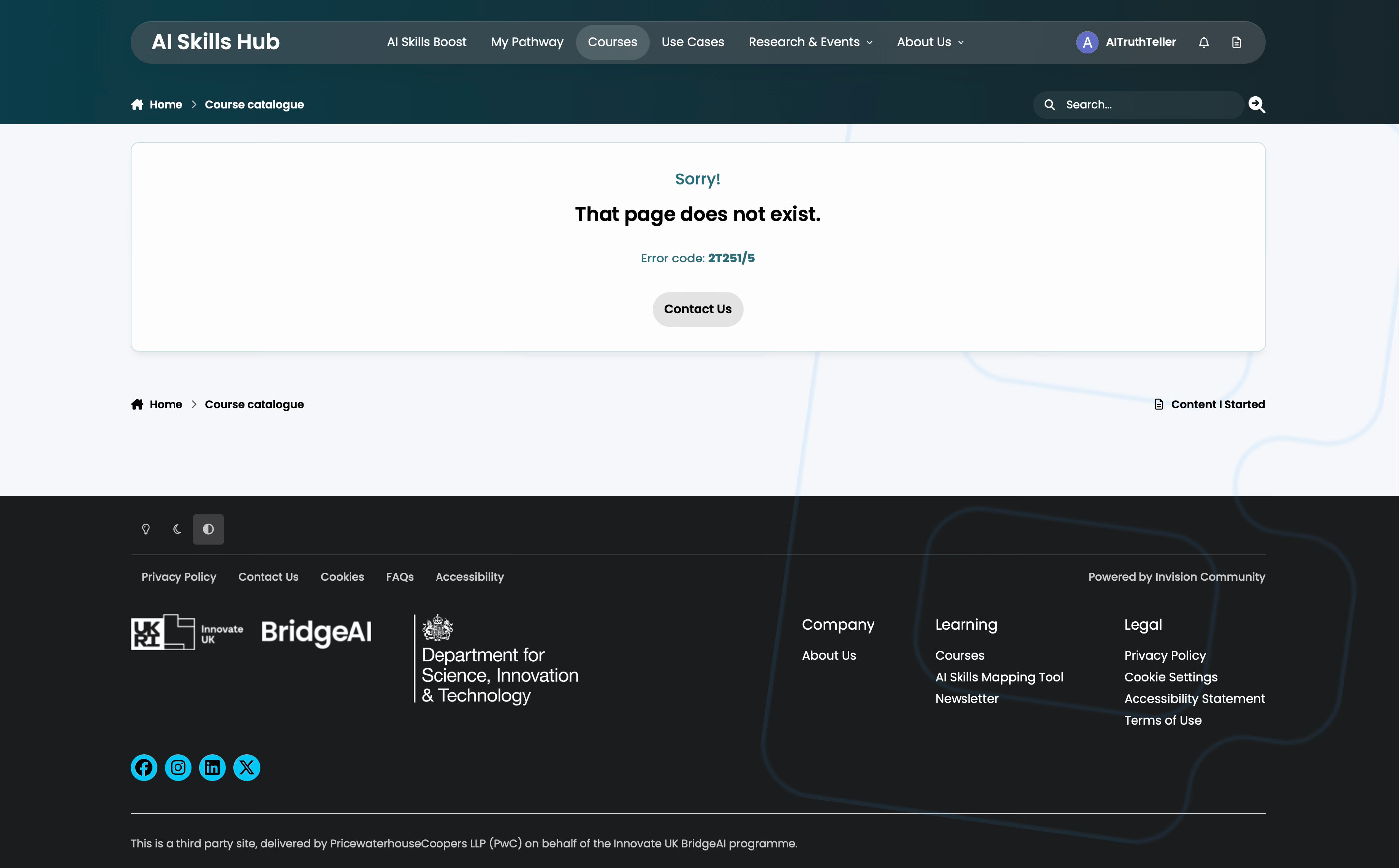The height and width of the screenshot is (868, 1399).
Task: Visit the LinkedIn social icon
Action: 212,767
